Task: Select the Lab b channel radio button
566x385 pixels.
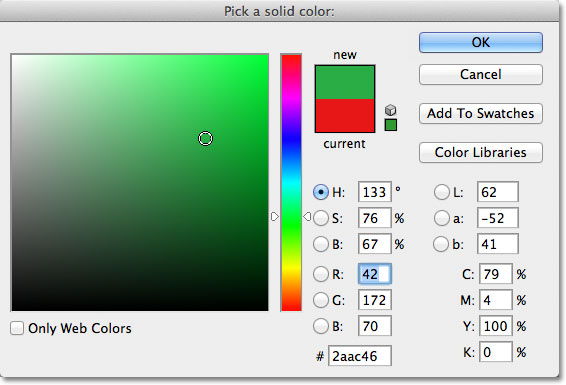Action: [441, 244]
